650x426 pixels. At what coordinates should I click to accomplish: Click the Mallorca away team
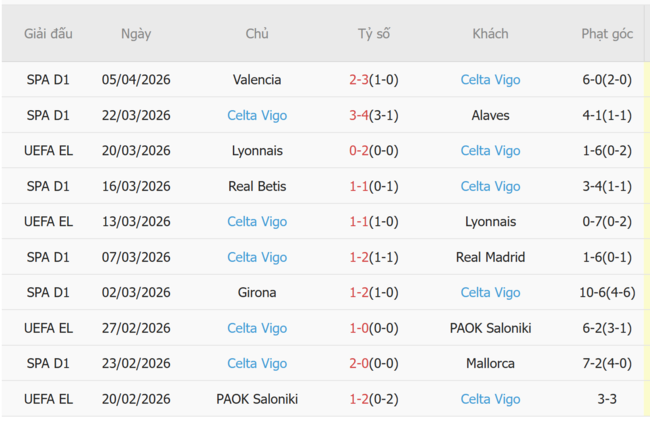point(490,364)
